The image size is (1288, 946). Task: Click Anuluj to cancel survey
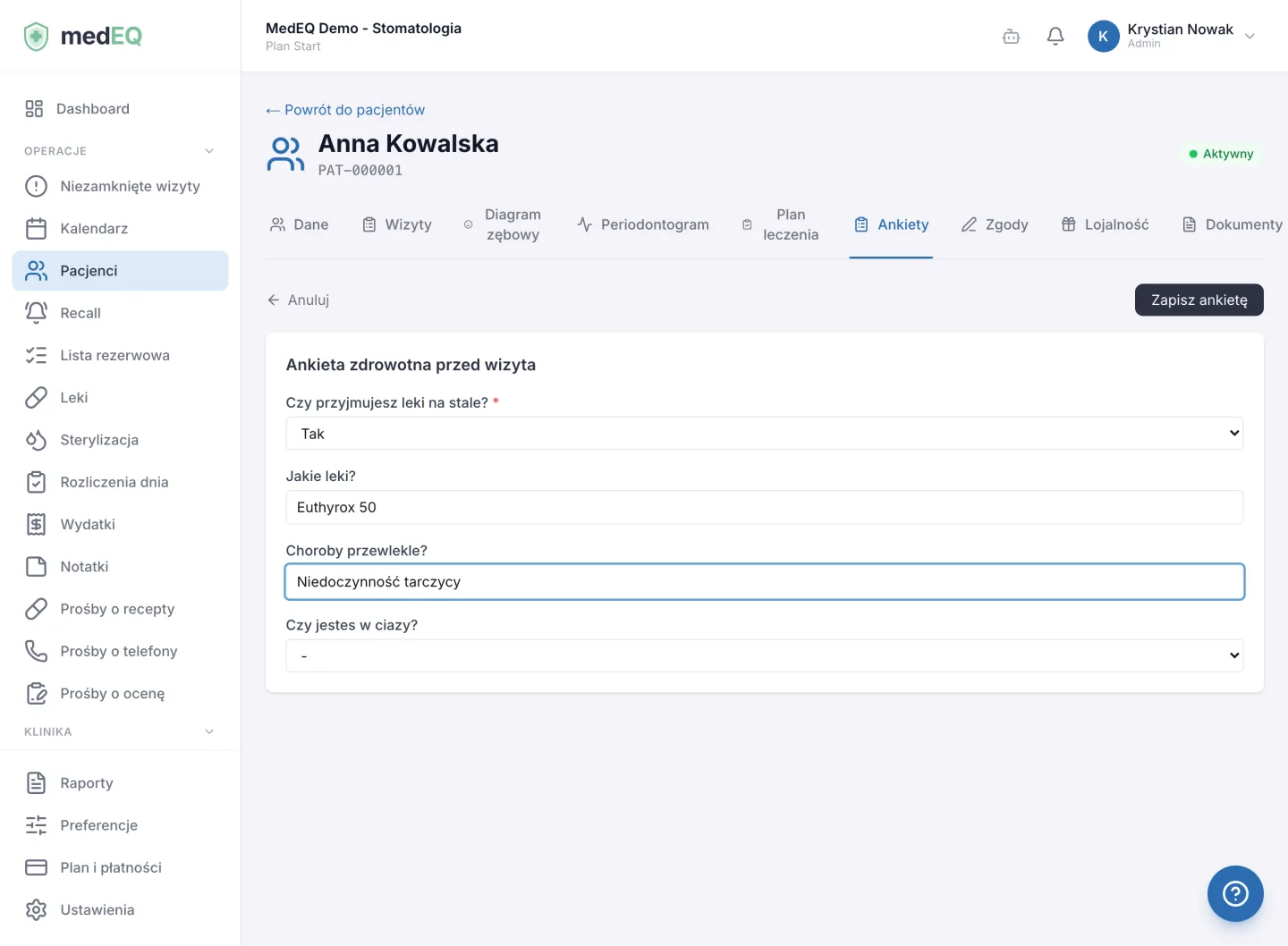coord(298,300)
